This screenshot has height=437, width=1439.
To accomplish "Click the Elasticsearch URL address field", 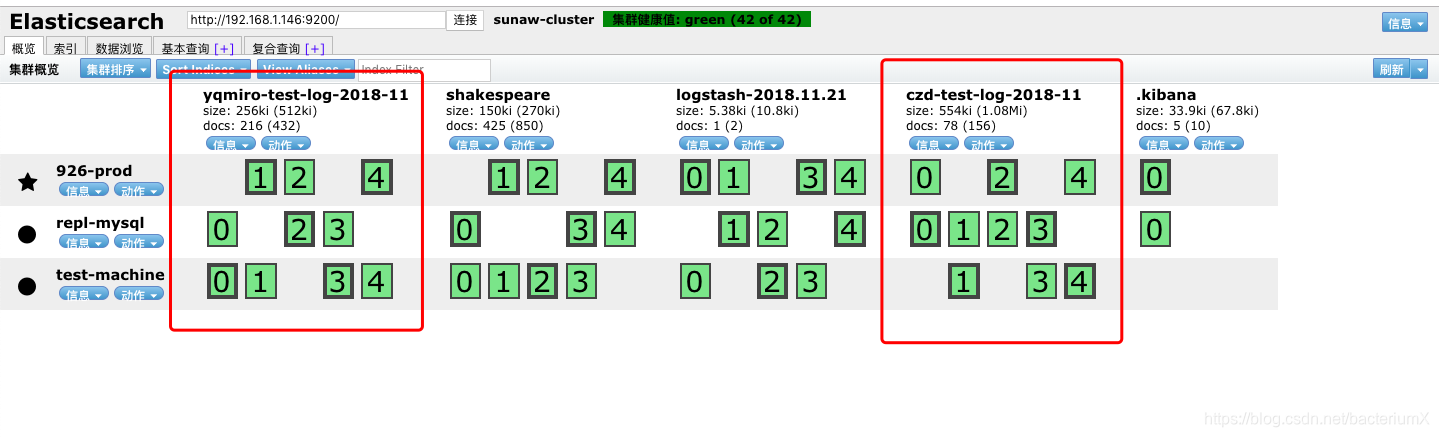I will [x=316, y=20].
